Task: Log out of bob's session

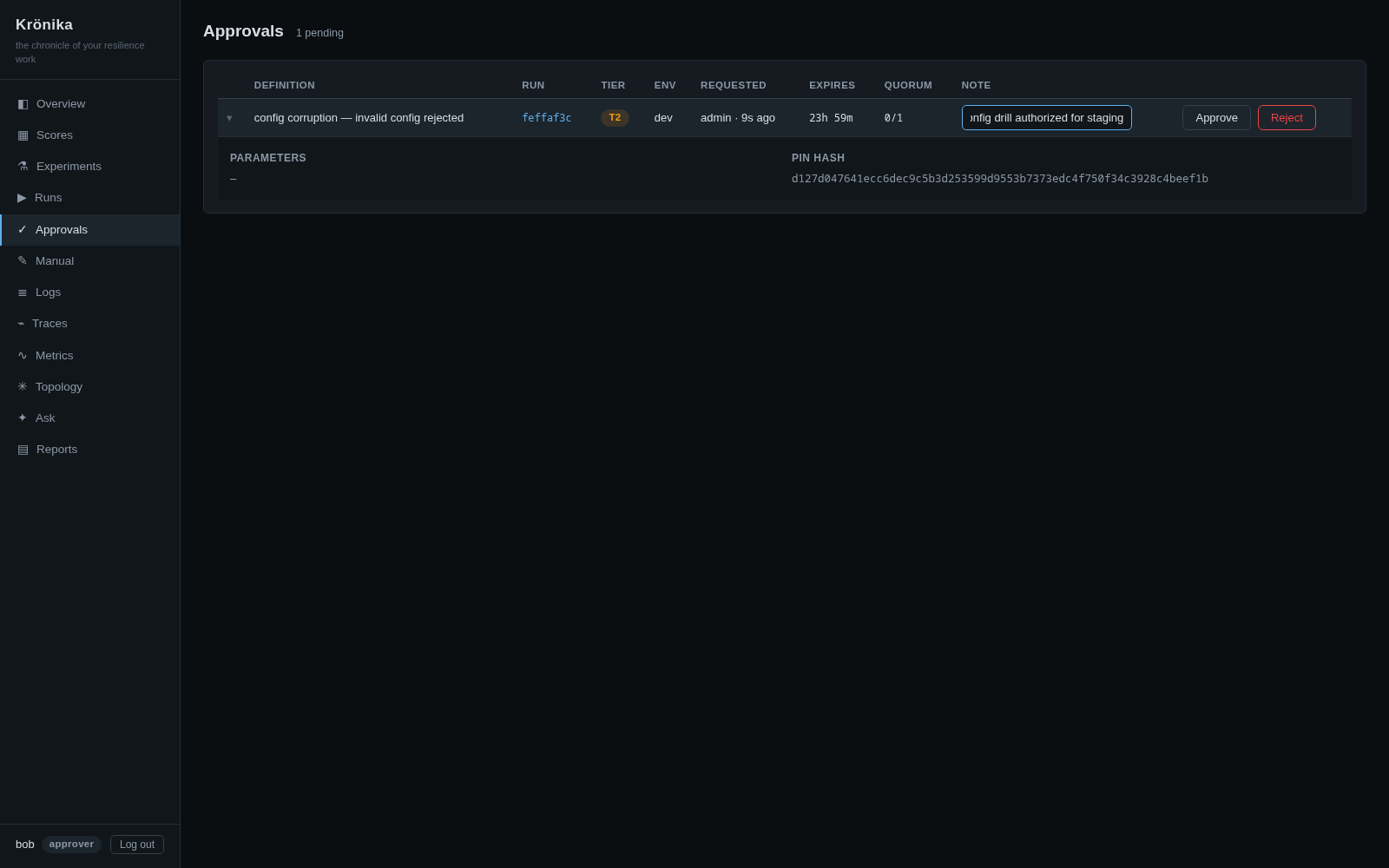Action: tap(137, 845)
